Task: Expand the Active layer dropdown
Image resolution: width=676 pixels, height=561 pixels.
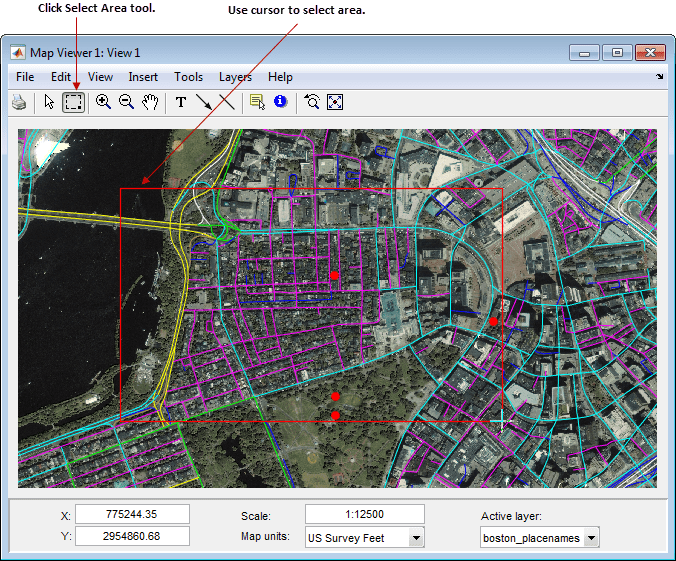Action: [591, 539]
